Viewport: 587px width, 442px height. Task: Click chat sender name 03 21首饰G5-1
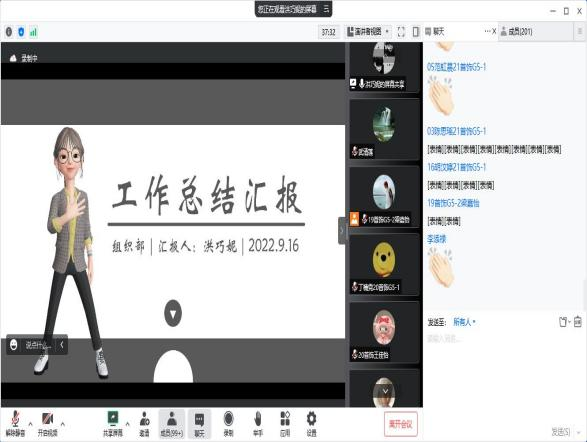pos(456,131)
